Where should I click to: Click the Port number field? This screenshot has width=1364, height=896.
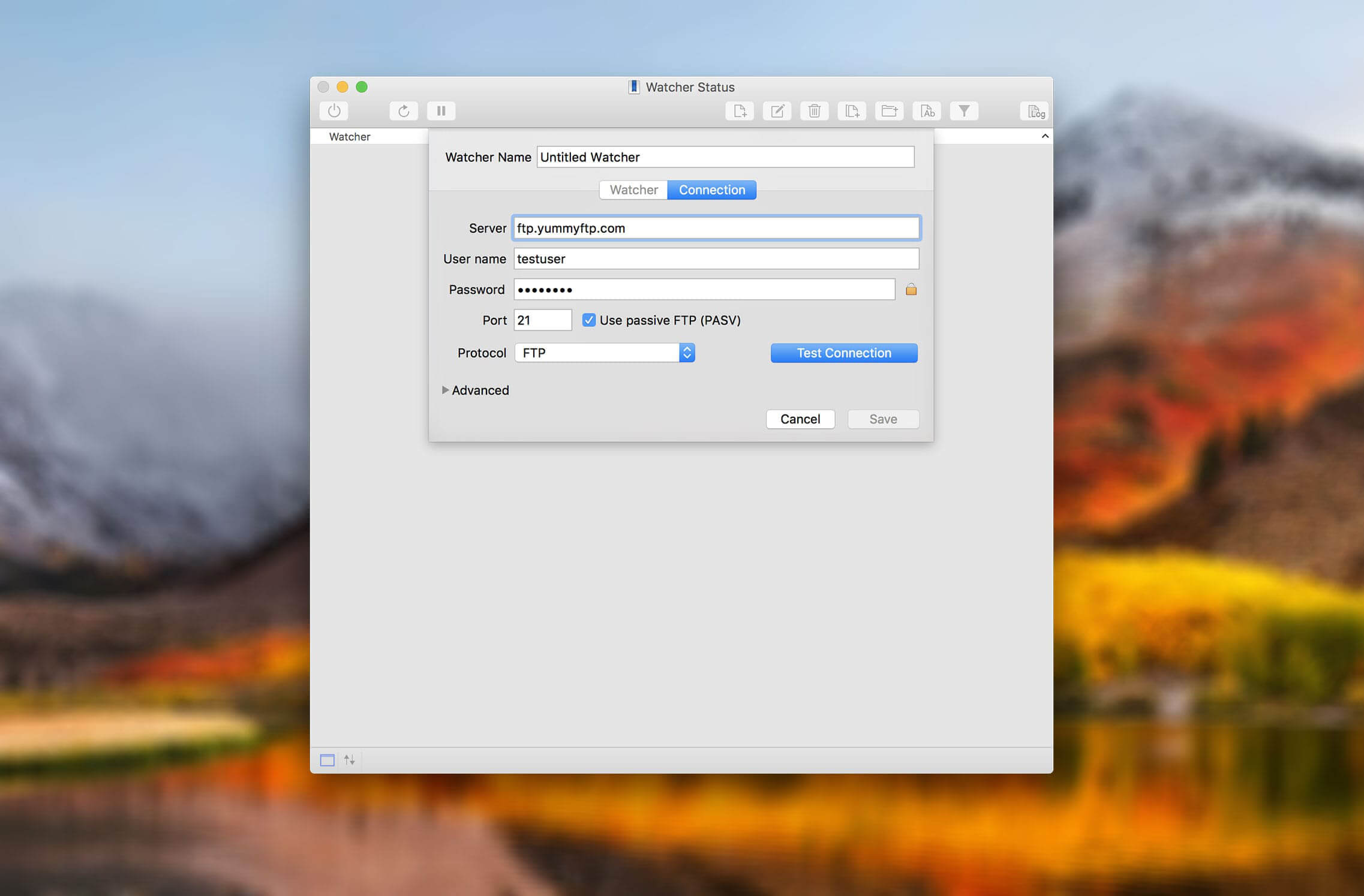(x=543, y=320)
